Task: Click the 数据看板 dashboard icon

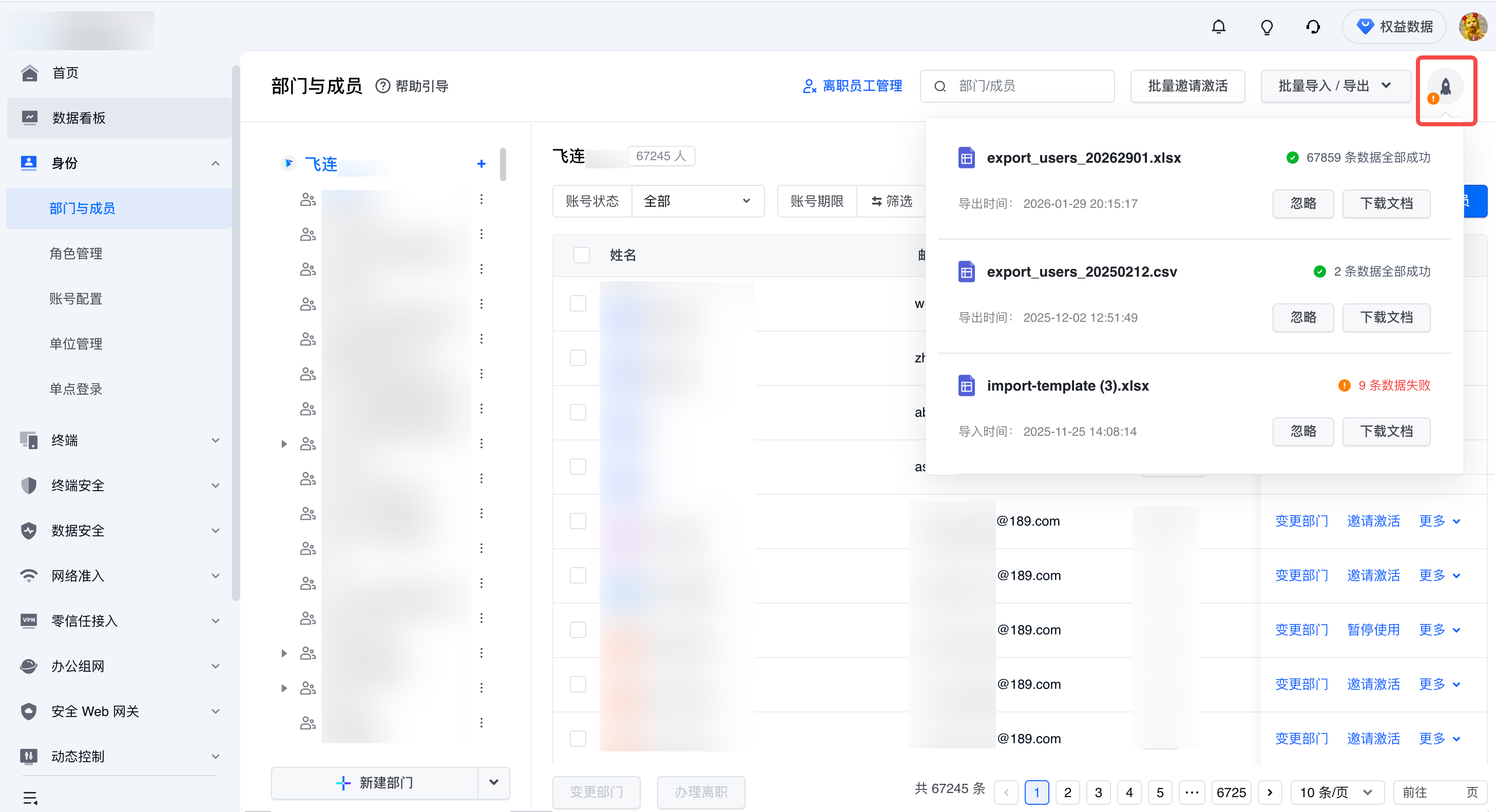Action: coord(29,118)
